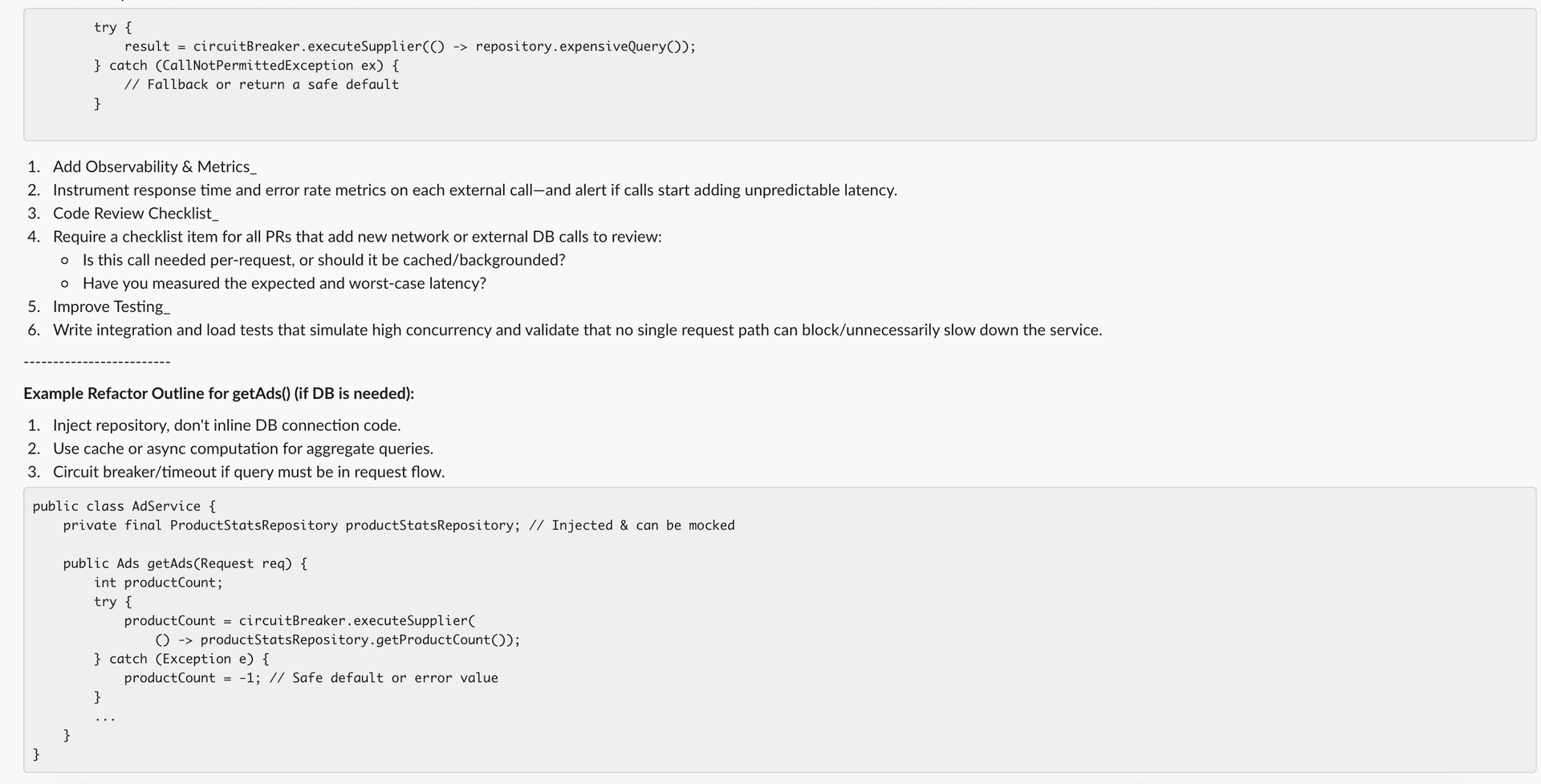Click the 'public Ads getAds(Request req)' code line
The width and height of the screenshot is (1541, 784).
click(185, 563)
